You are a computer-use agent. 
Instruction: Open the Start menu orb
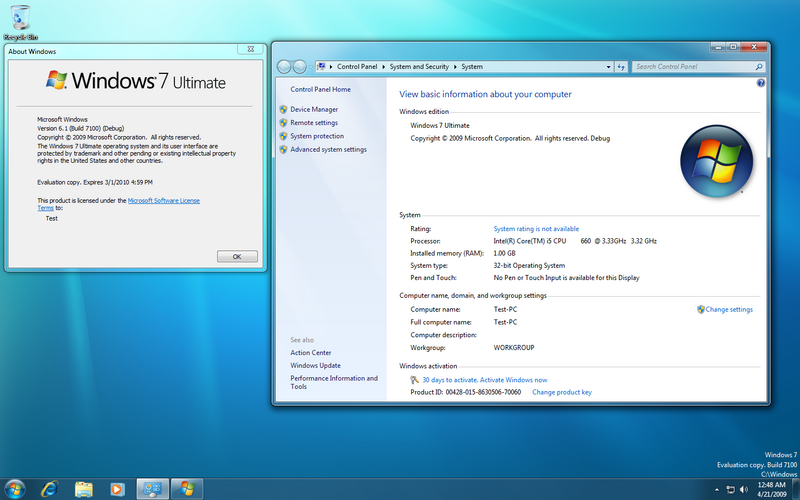click(x=16, y=488)
